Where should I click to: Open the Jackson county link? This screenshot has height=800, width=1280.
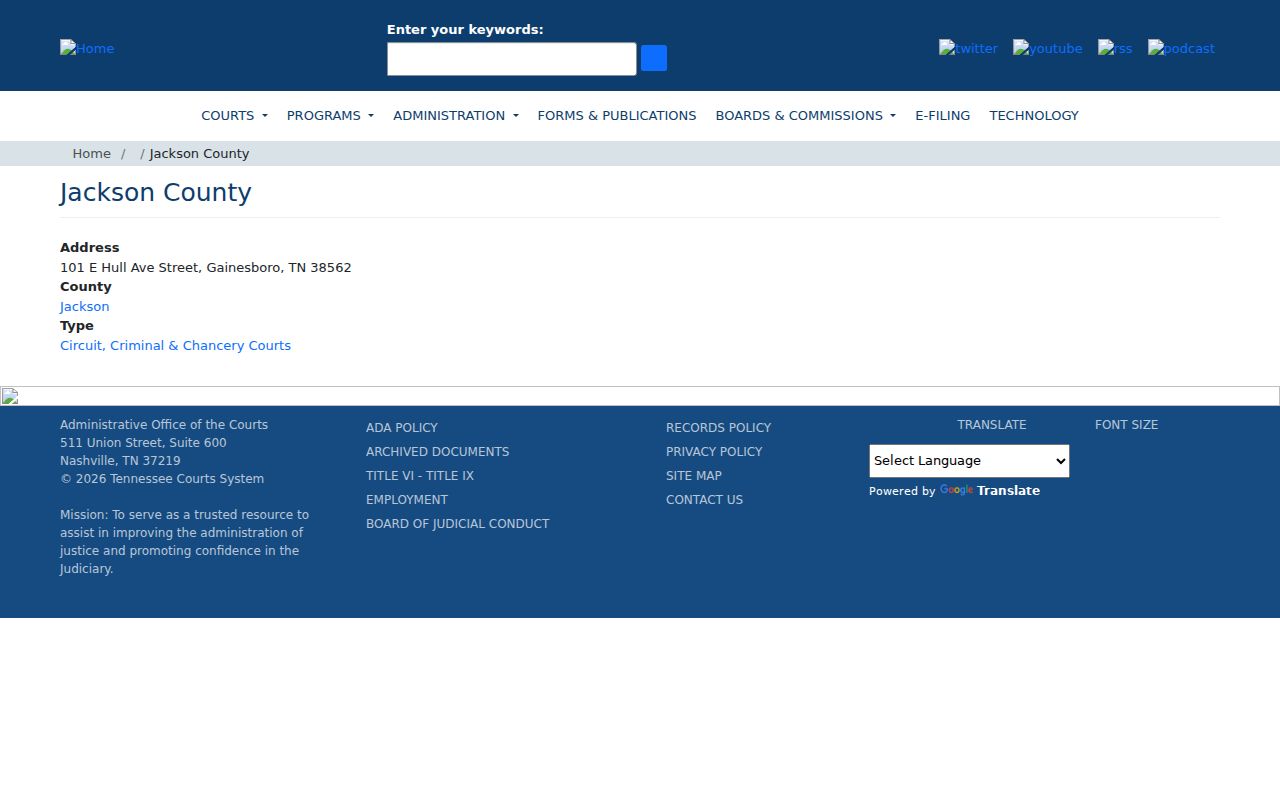tap(85, 307)
